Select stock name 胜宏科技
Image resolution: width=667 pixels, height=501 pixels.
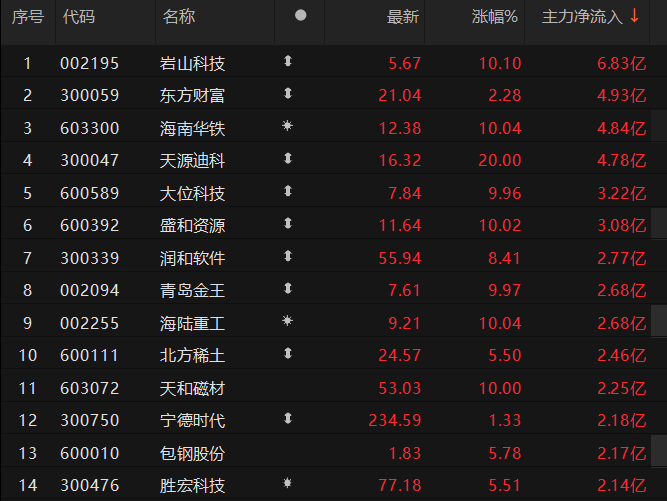click(x=192, y=485)
